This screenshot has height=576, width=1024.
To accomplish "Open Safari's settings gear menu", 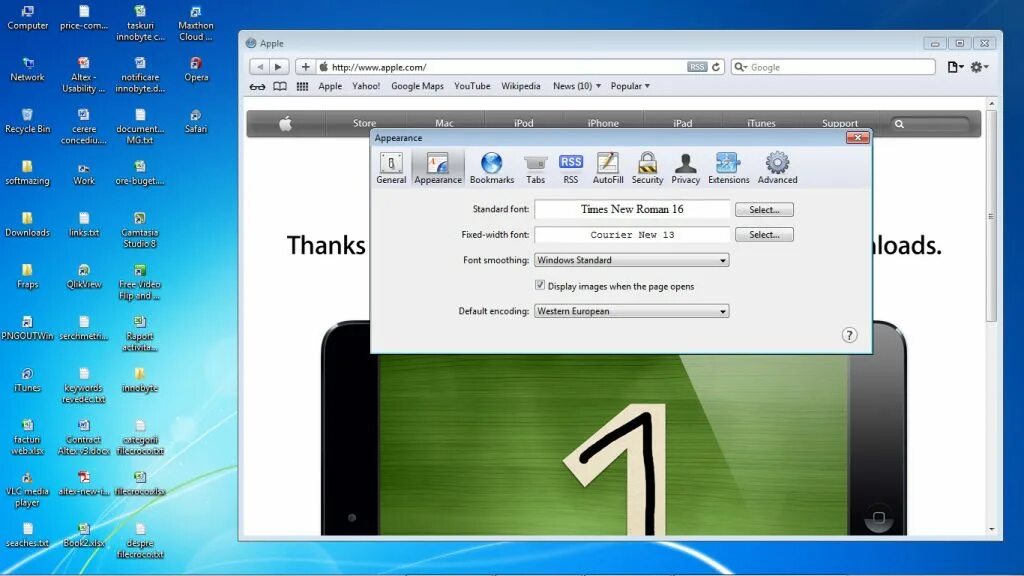I will (979, 67).
